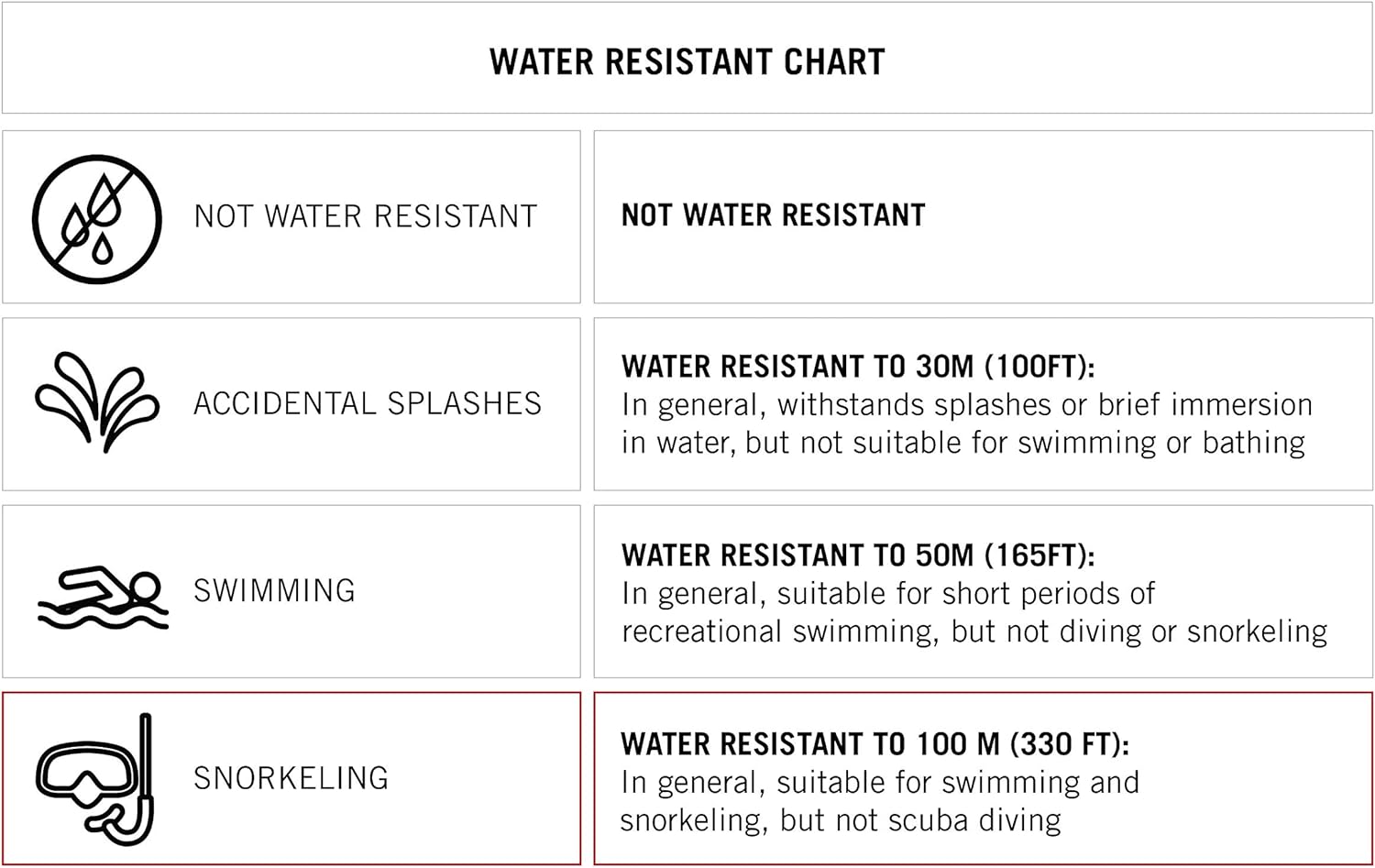The width and height of the screenshot is (1375, 868).
Task: Click the bold 'Not Water Resistant' heading
Action: tap(773, 215)
